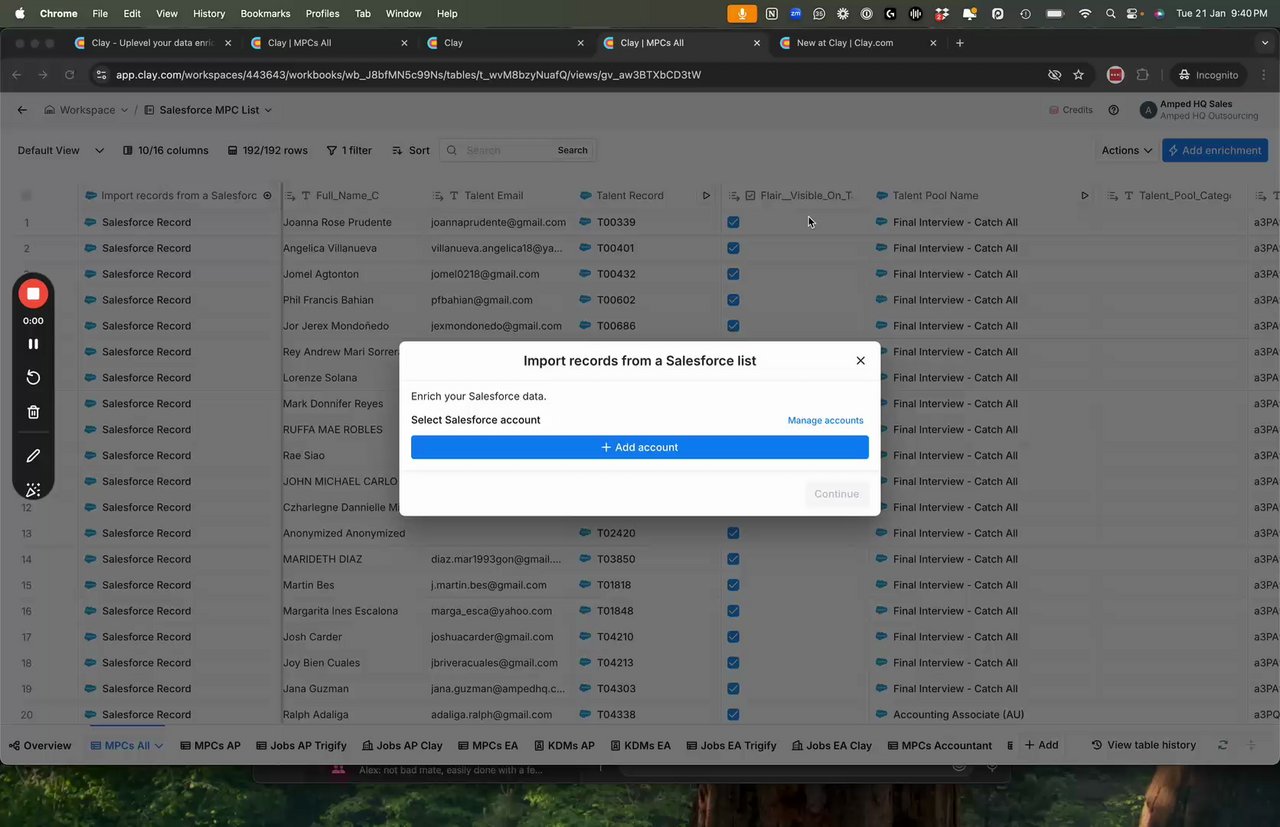This screenshot has height=827, width=1280.
Task: Open the Amped HQ Sales account avatar
Action: click(1148, 110)
